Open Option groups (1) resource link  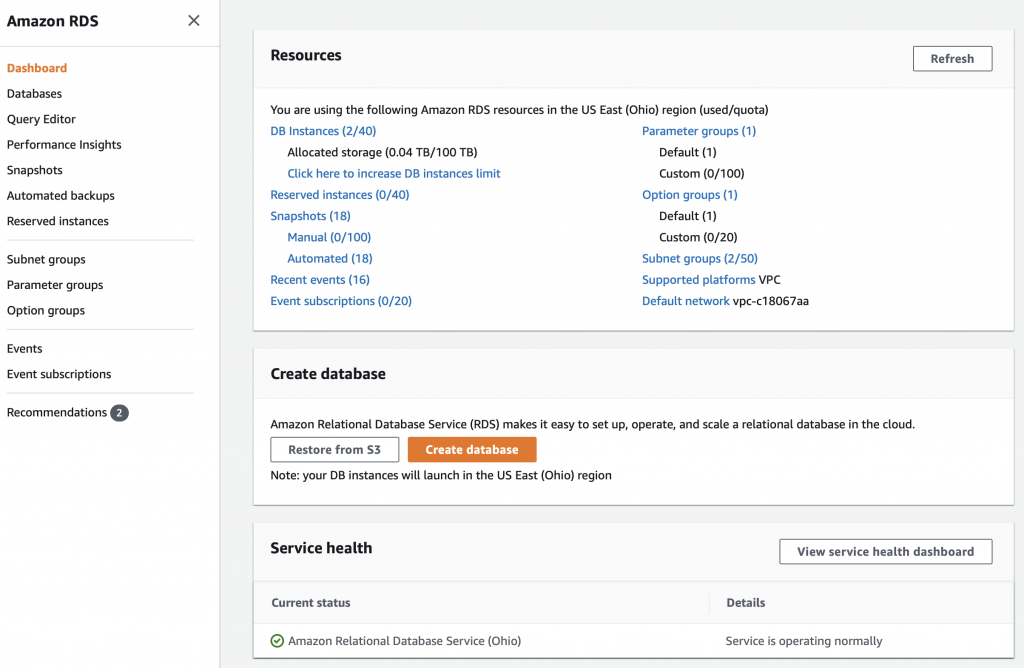pos(690,195)
